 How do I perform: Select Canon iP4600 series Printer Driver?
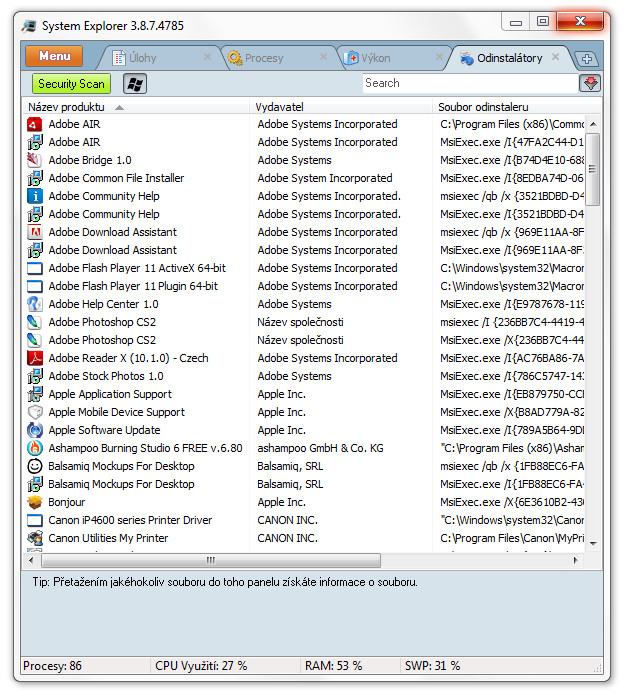[x=130, y=520]
